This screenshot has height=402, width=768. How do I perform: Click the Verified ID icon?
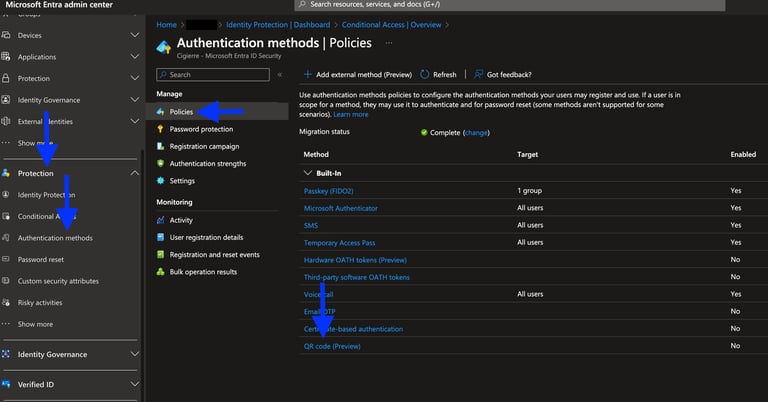coord(6,384)
